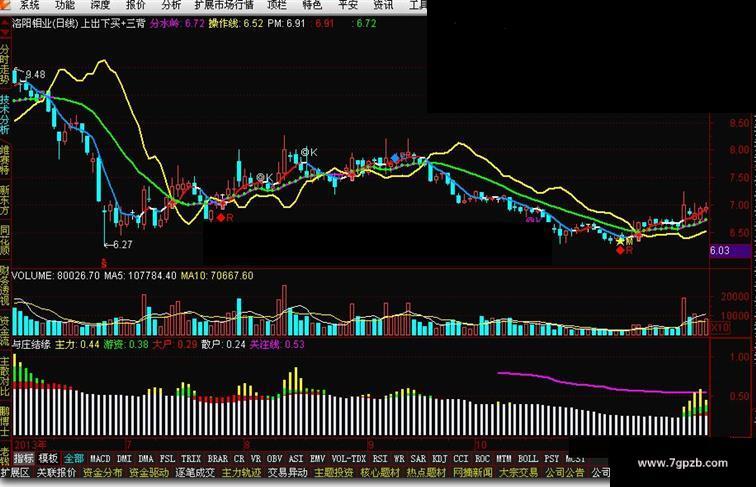The width and height of the screenshot is (756, 487).
Task: Open the 大宗交易 tab
Action: (x=519, y=473)
